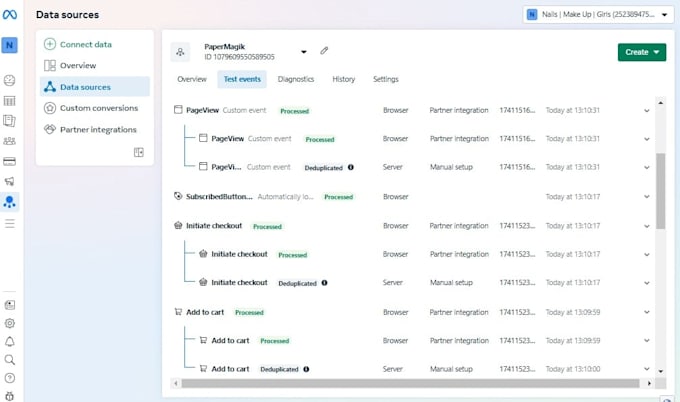Click the SubscribedButton... event name
This screenshot has height=402, width=680.
pyautogui.click(x=219, y=196)
